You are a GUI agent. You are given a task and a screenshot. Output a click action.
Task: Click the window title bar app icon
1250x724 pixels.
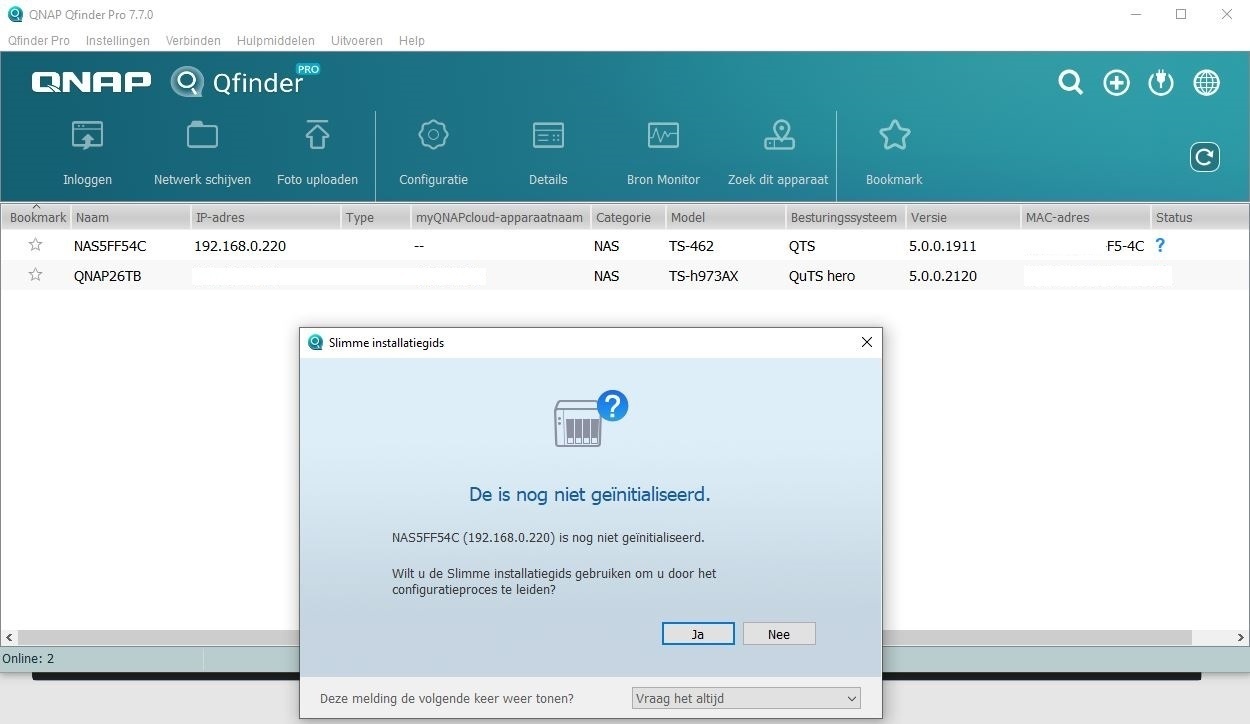coord(15,14)
